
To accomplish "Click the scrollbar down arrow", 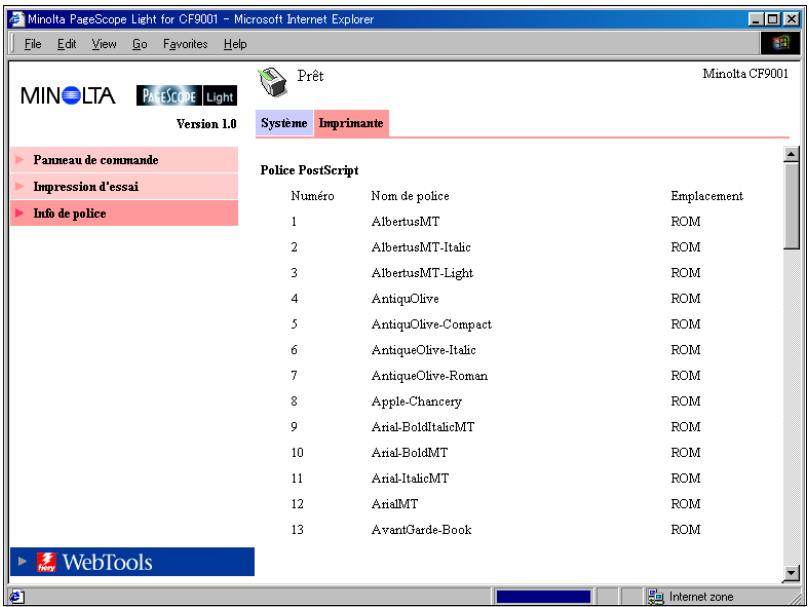I will coord(791,572).
